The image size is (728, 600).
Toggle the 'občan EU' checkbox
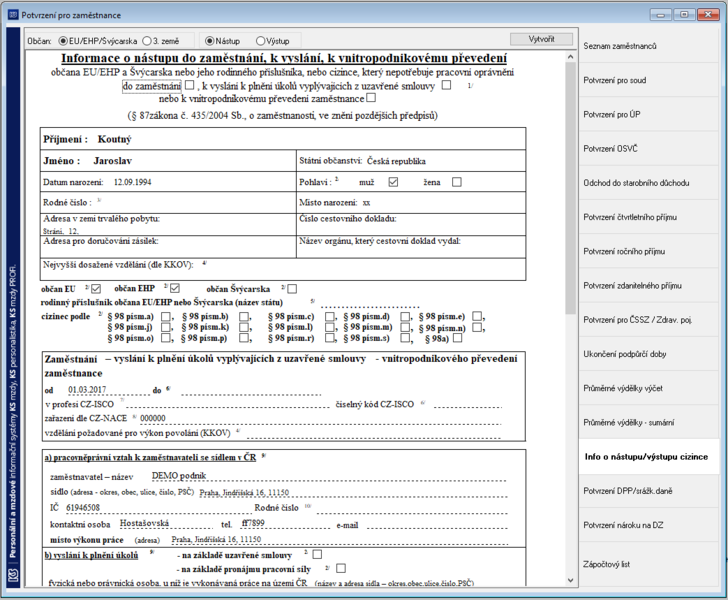pyautogui.click(x=96, y=288)
